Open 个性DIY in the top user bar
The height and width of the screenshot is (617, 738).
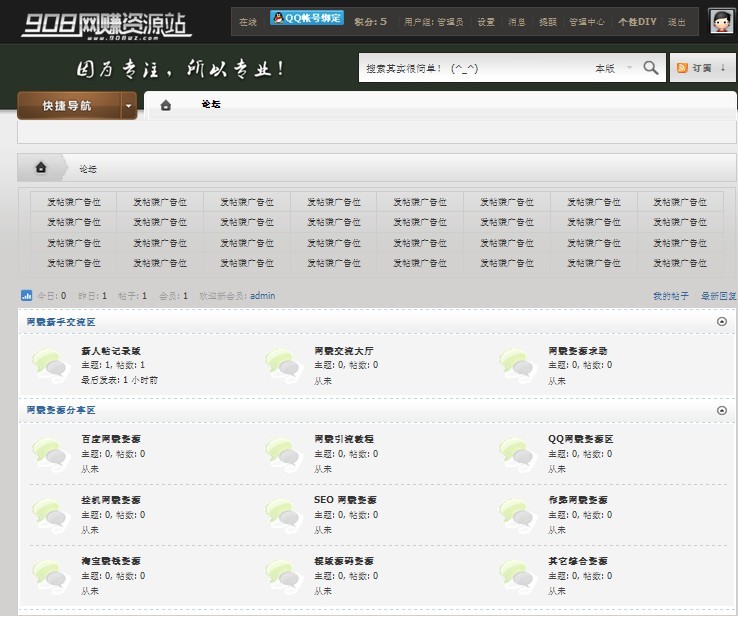[x=637, y=22]
